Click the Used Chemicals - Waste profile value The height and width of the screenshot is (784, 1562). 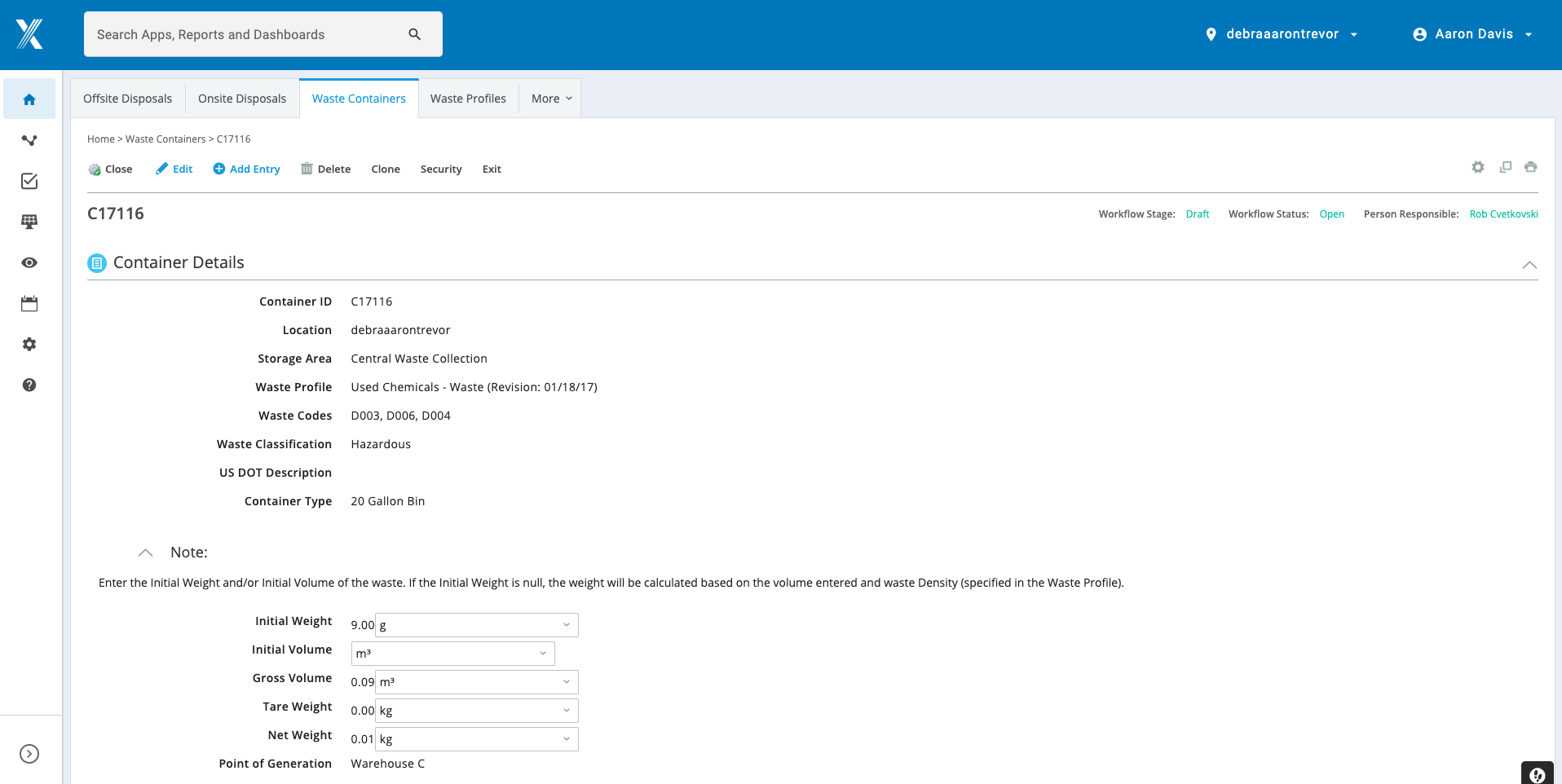point(474,387)
